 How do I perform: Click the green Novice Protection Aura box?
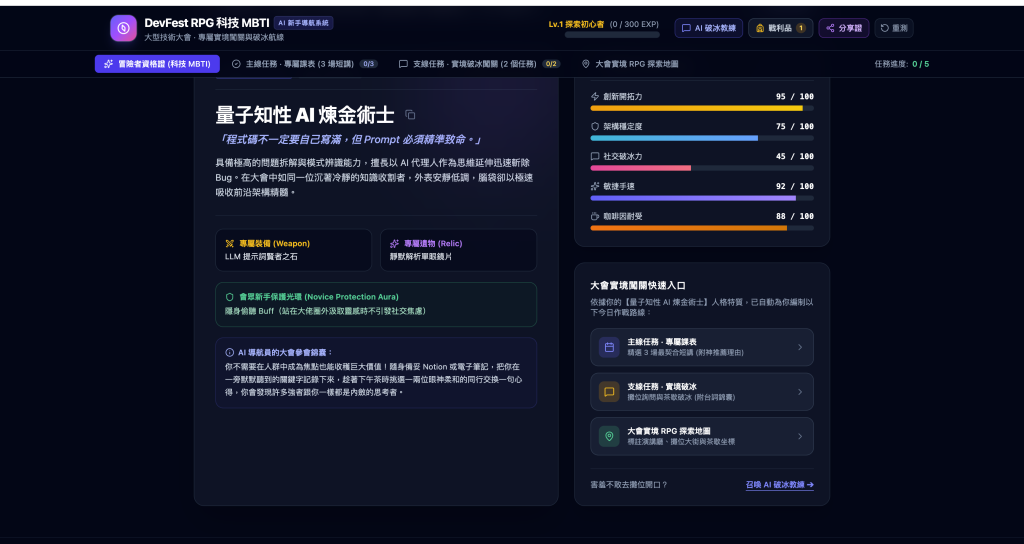[376, 304]
